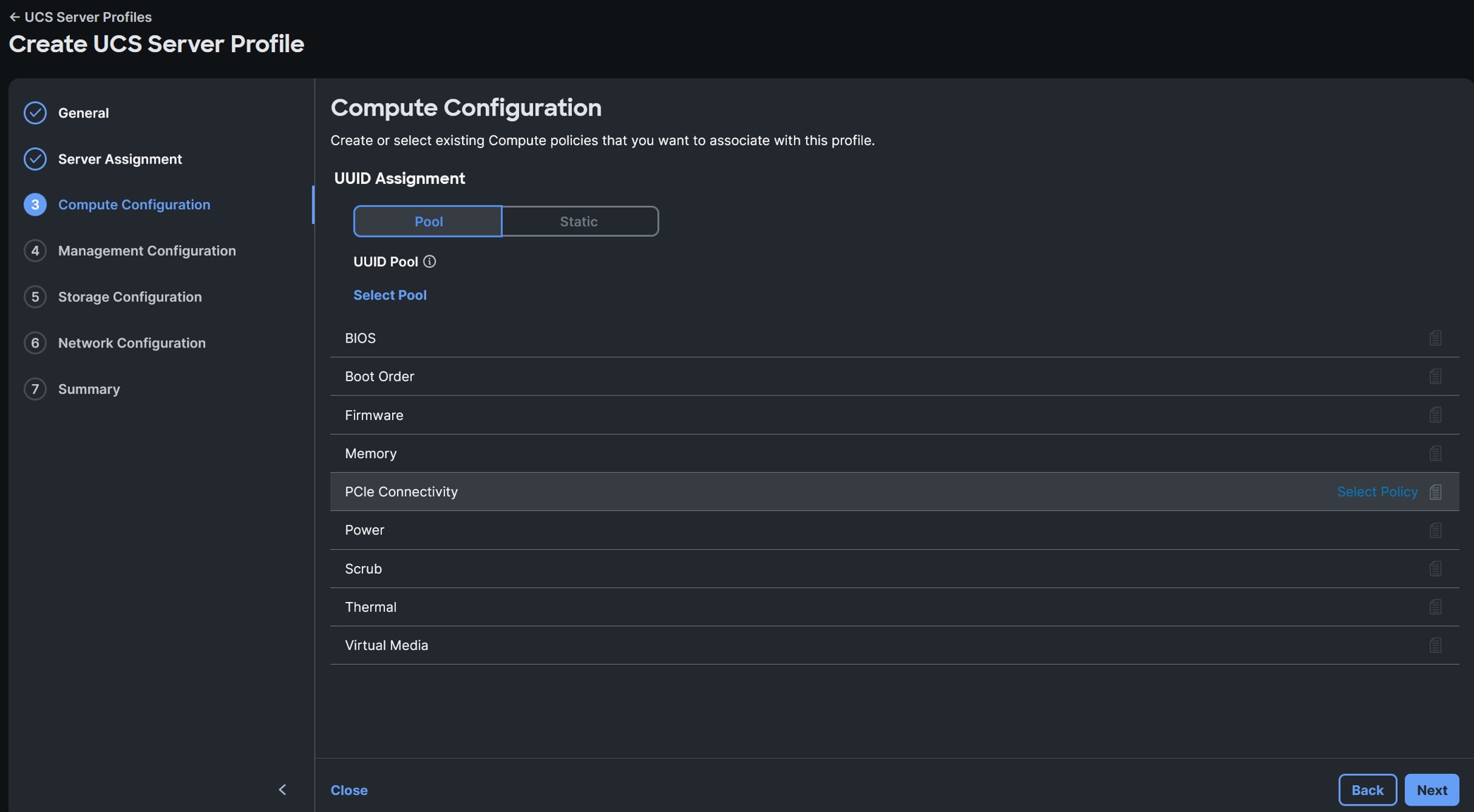Select the Power policy row

pyautogui.click(x=894, y=530)
